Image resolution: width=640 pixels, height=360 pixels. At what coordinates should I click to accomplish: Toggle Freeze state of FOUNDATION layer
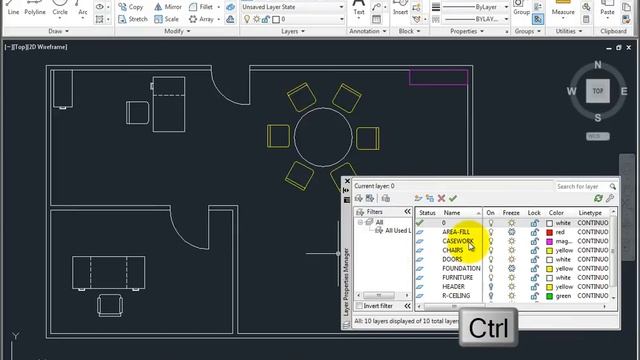(511, 269)
